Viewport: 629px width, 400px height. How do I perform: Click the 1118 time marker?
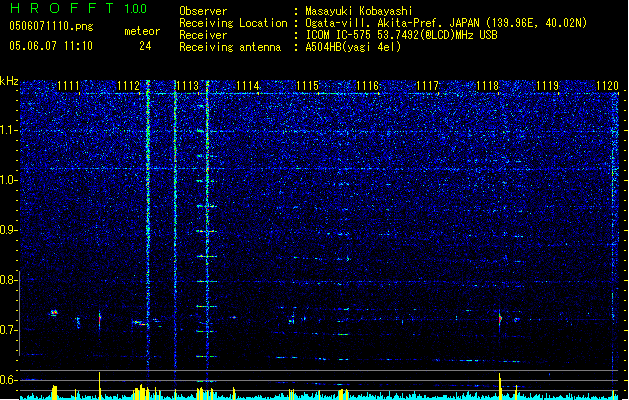(487, 86)
